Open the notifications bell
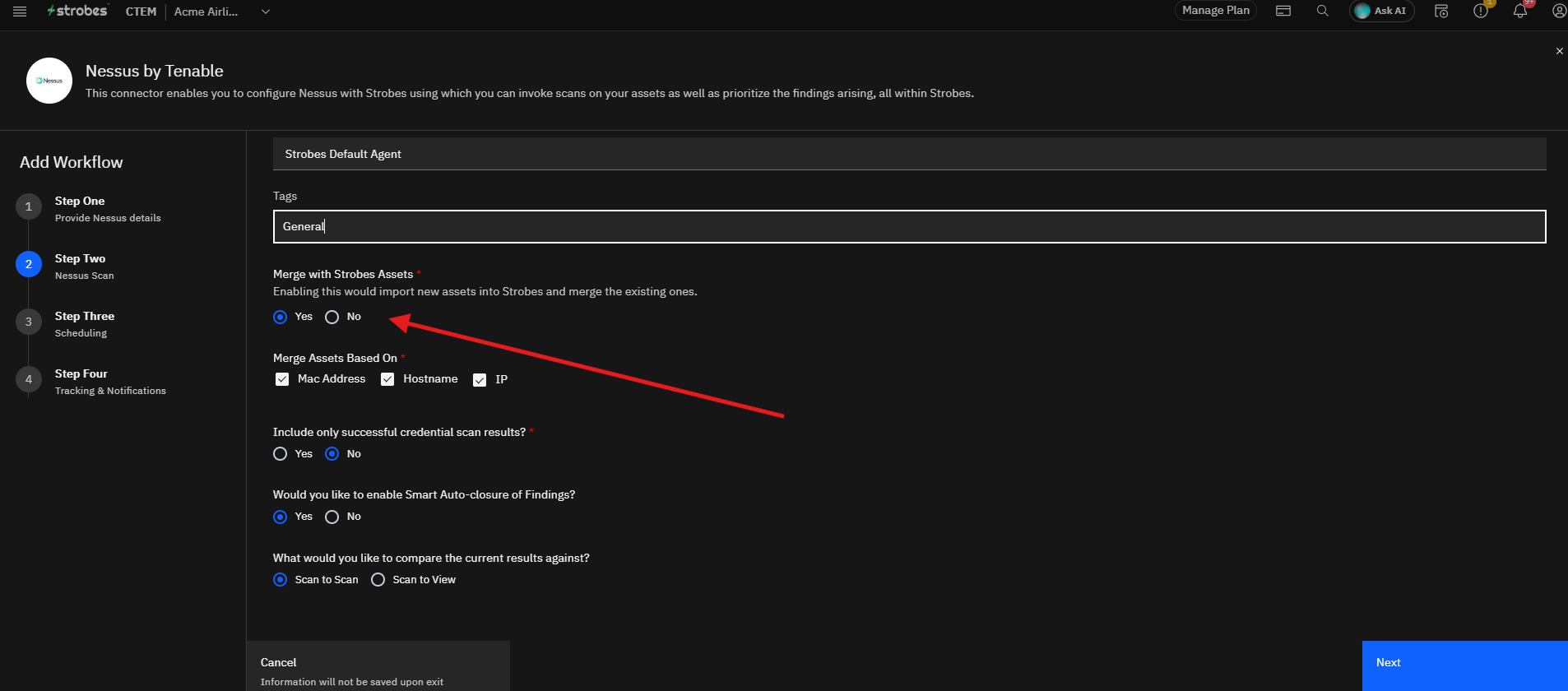This screenshot has width=1568, height=691. [1520, 11]
